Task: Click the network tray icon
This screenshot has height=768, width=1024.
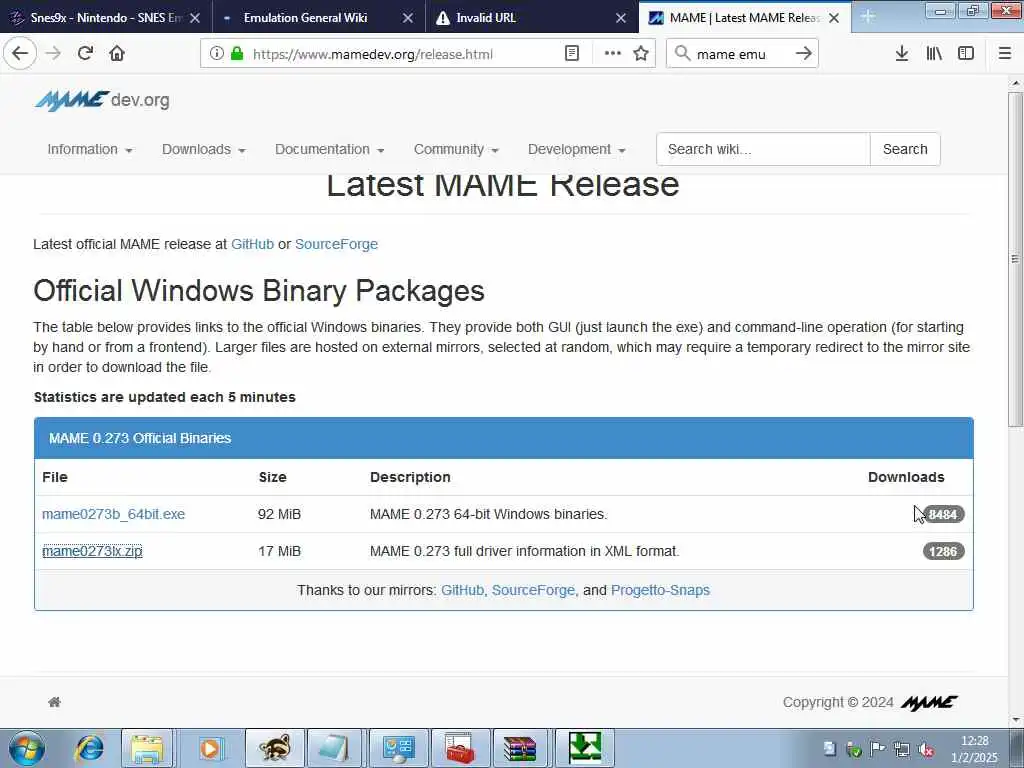Action: [901, 749]
